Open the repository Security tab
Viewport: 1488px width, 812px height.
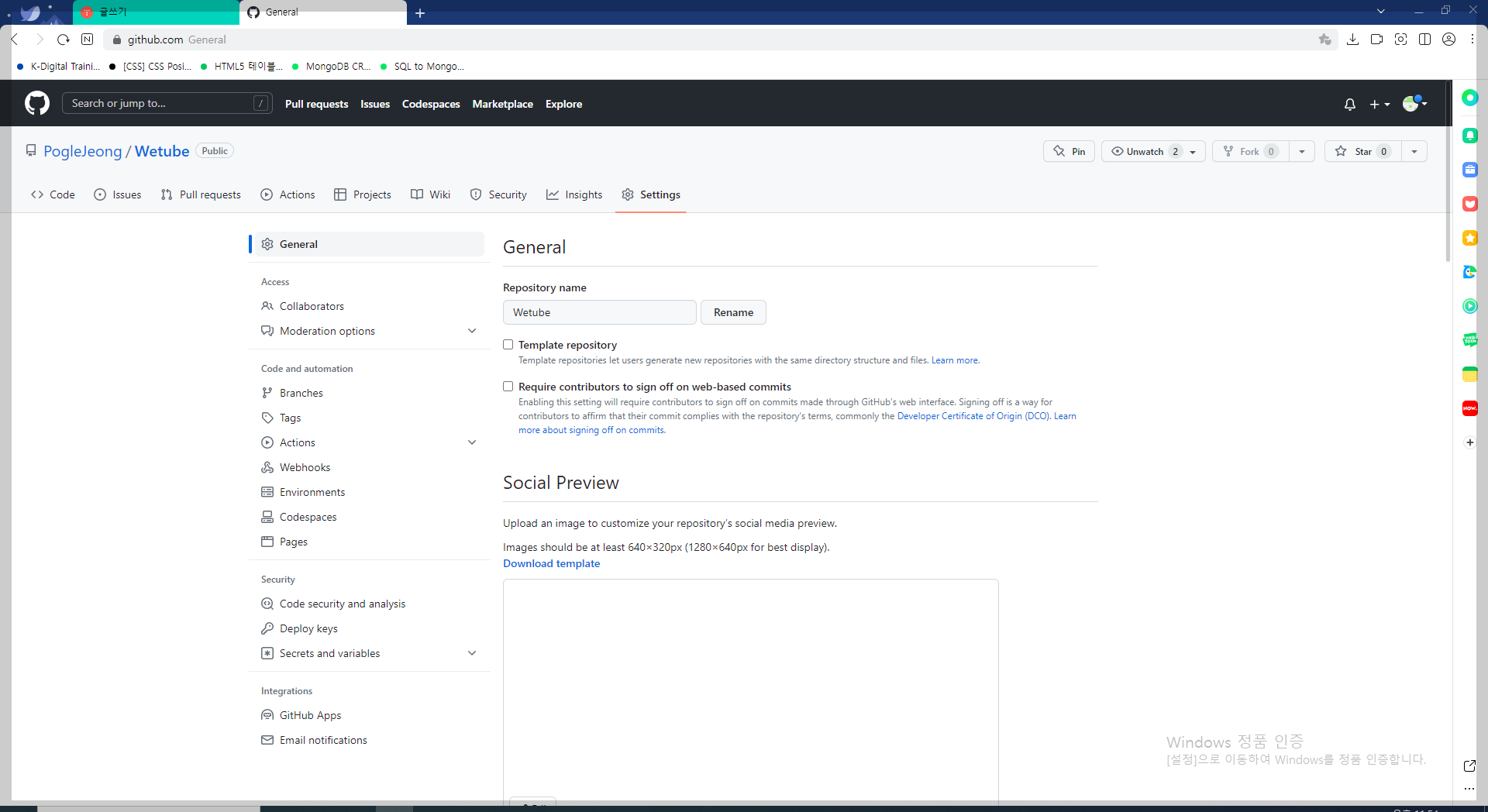498,194
